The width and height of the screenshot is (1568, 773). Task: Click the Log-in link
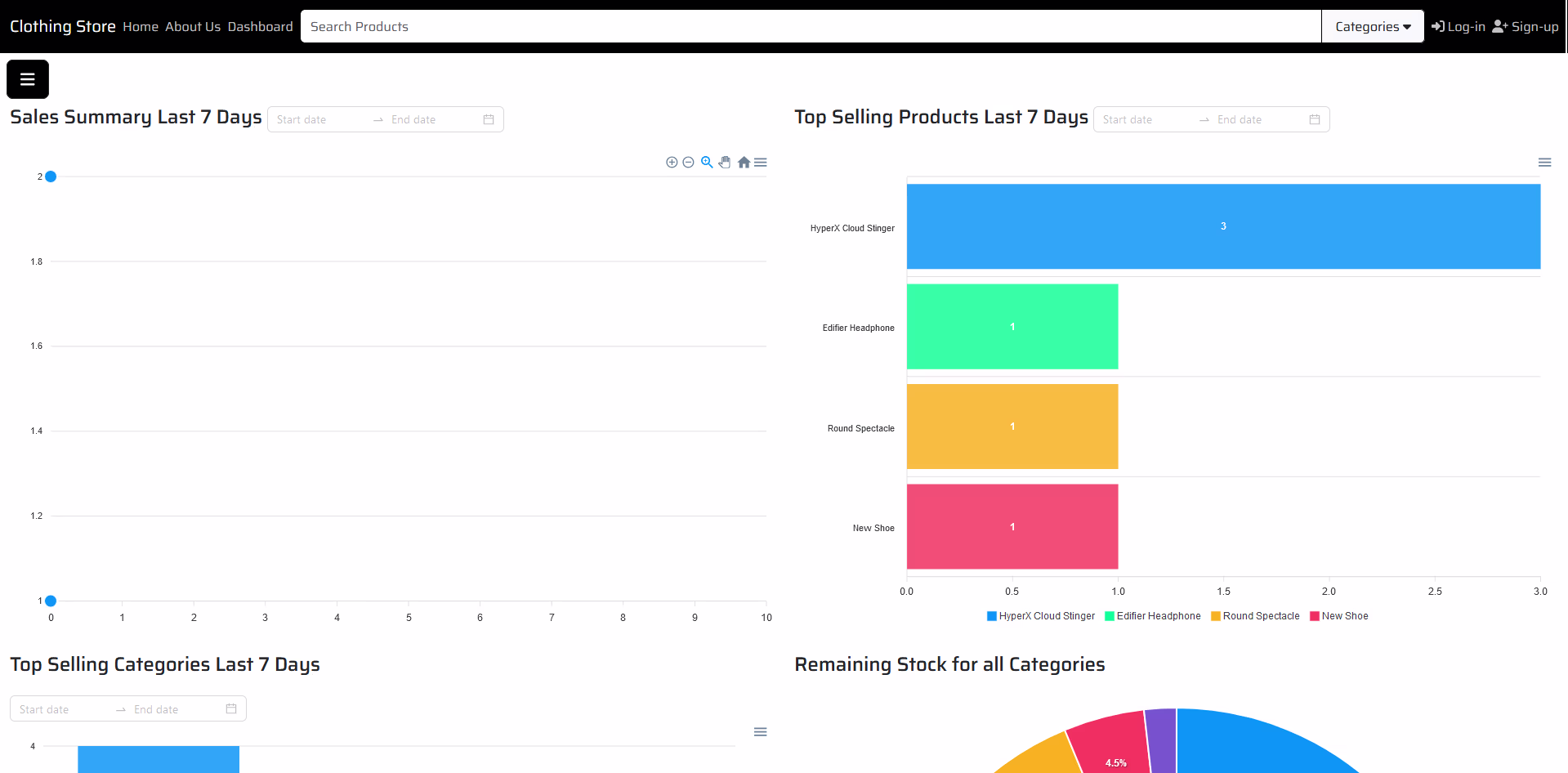(1459, 27)
